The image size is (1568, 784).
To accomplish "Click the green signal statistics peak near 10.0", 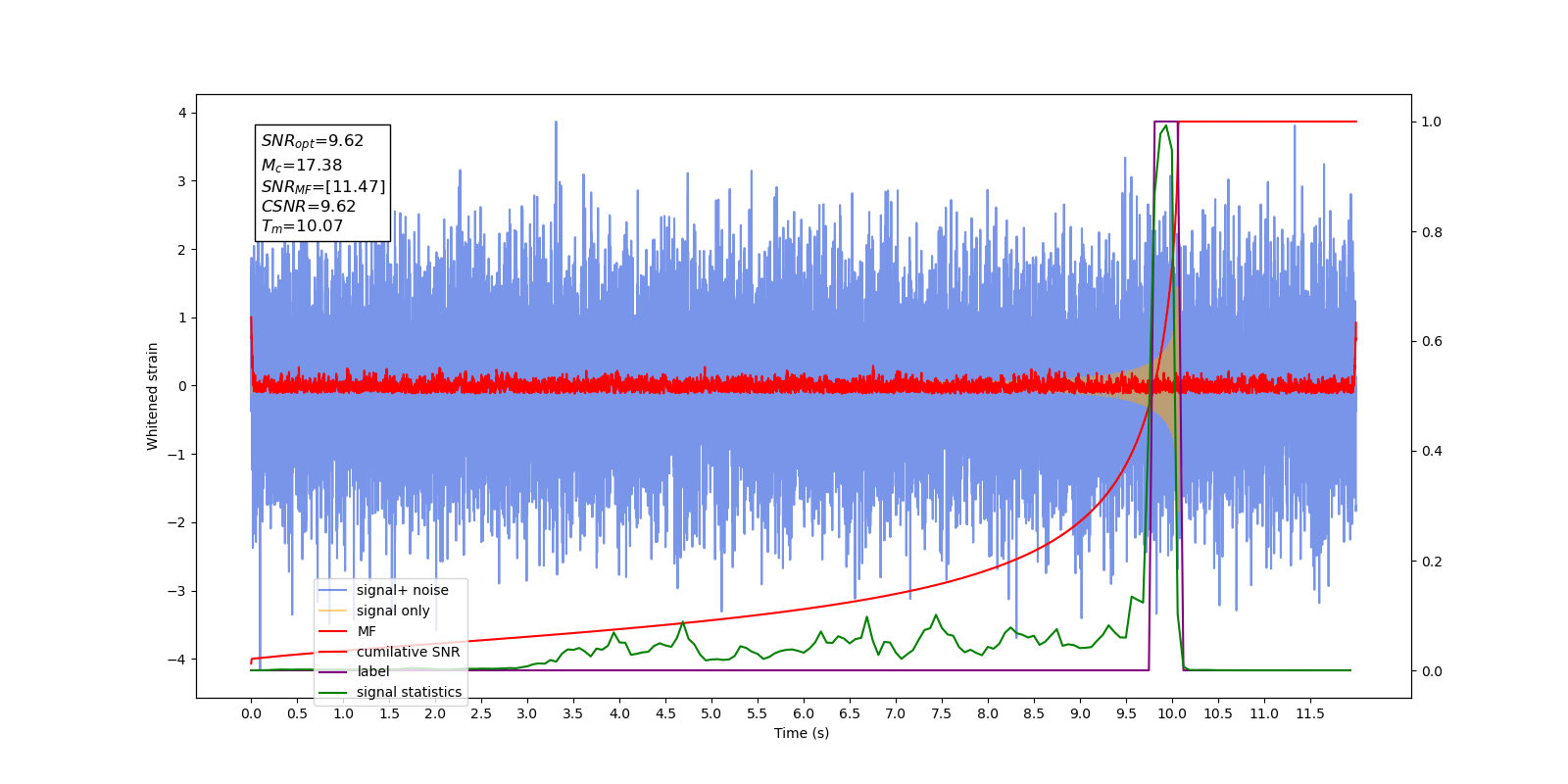I will (x=1165, y=126).
